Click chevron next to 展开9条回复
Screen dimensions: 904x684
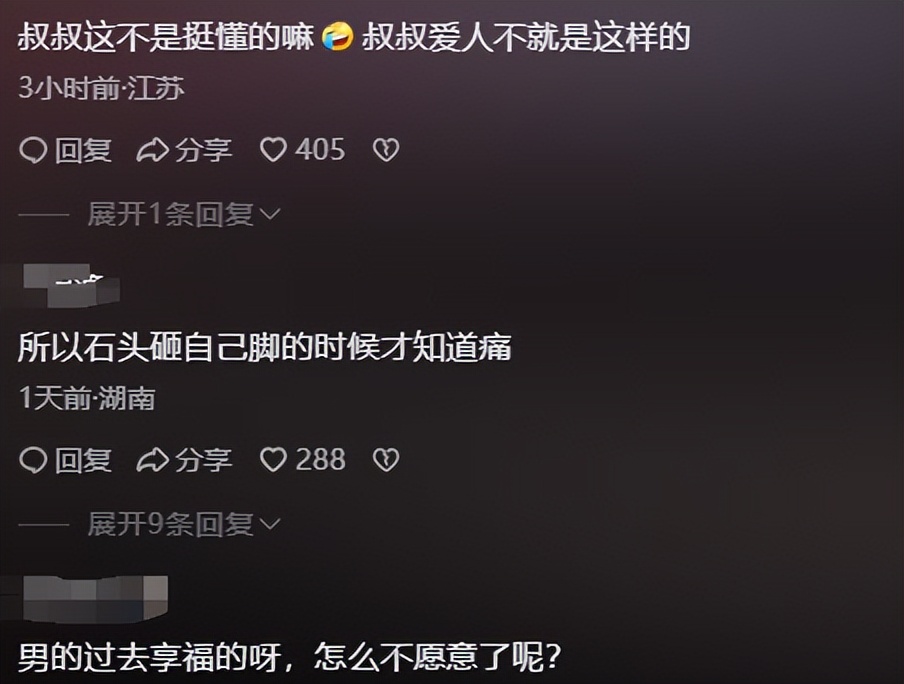click(x=270, y=525)
